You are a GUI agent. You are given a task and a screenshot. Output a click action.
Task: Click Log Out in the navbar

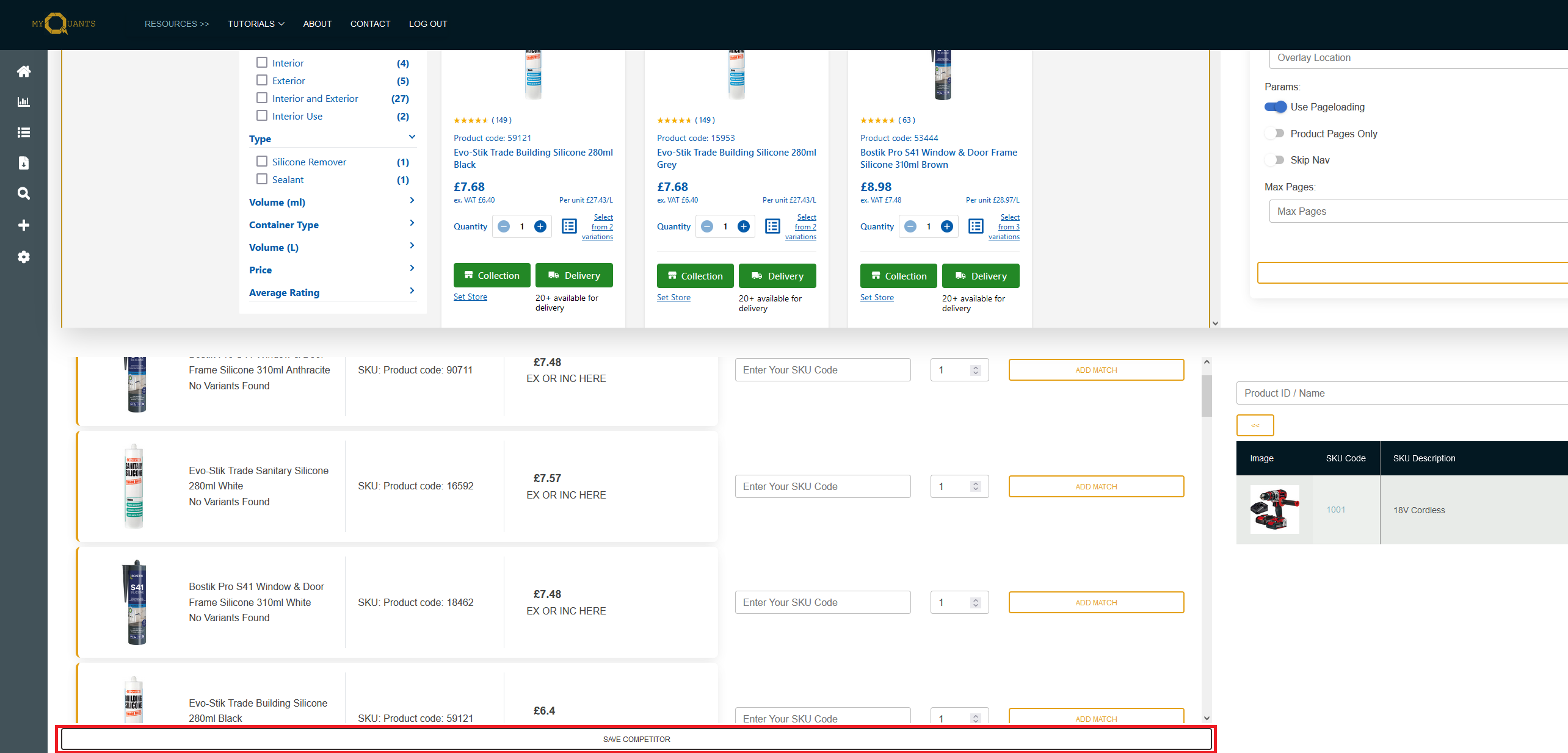(x=428, y=24)
